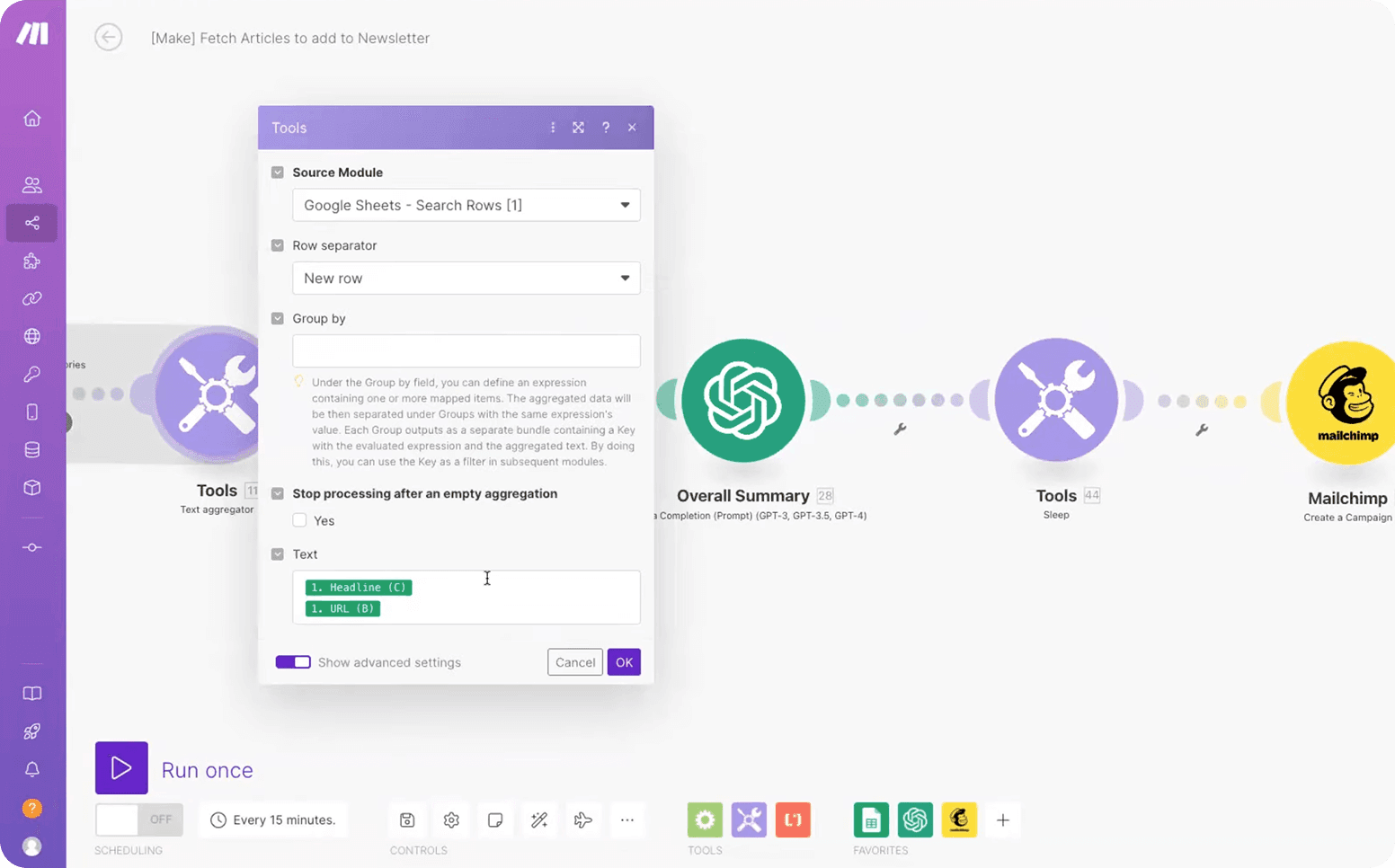Viewport: 1395px width, 868px height.
Task: Add Google Sheets from favorites bar
Action: tap(870, 819)
